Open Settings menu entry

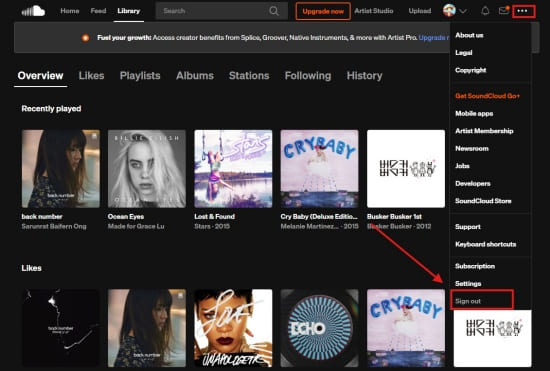pos(468,283)
